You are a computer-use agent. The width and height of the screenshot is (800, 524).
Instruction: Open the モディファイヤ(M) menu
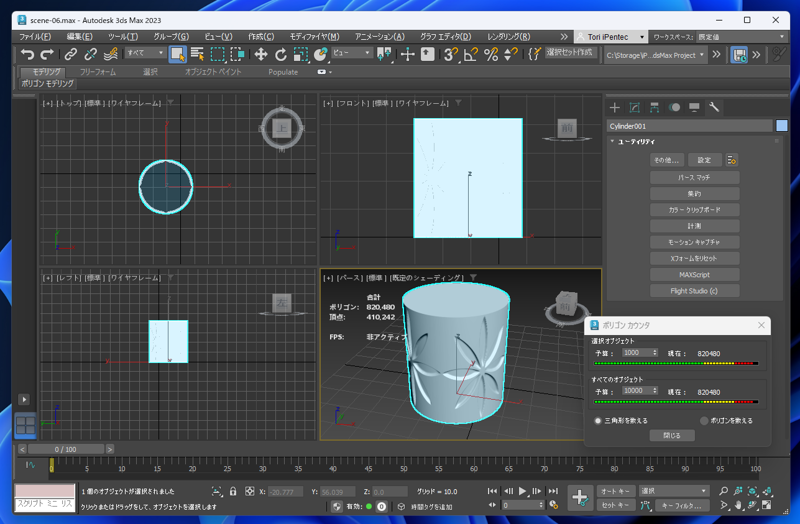click(314, 37)
